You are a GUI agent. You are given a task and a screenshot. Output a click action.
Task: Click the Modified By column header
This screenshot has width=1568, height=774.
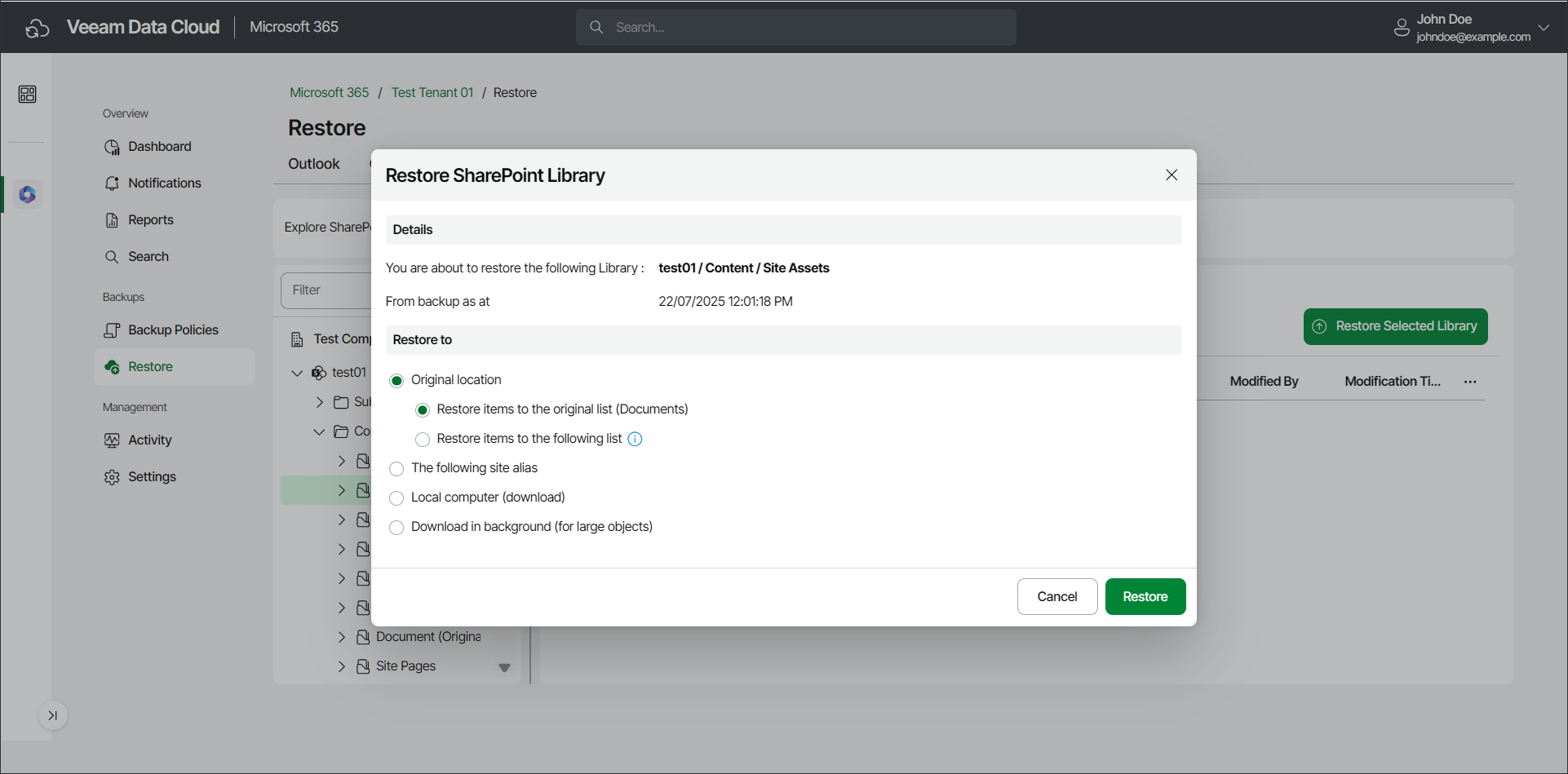(x=1264, y=382)
